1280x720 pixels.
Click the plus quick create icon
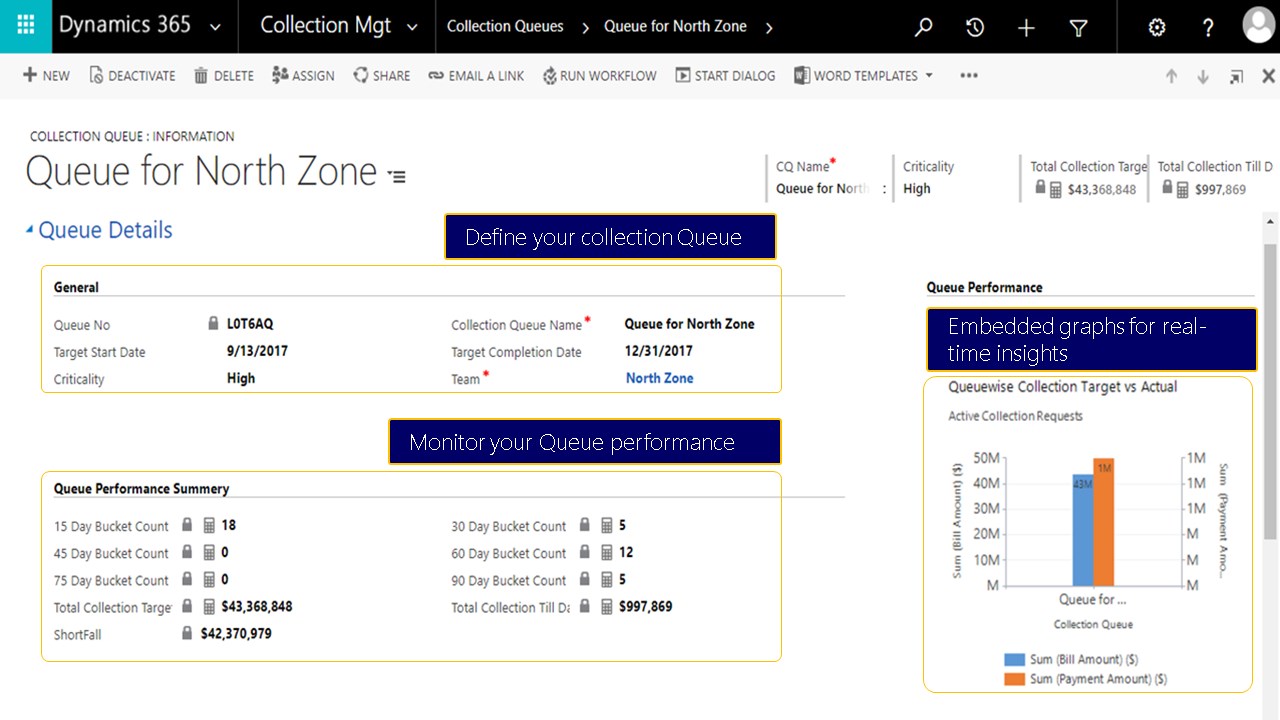tap(1026, 27)
